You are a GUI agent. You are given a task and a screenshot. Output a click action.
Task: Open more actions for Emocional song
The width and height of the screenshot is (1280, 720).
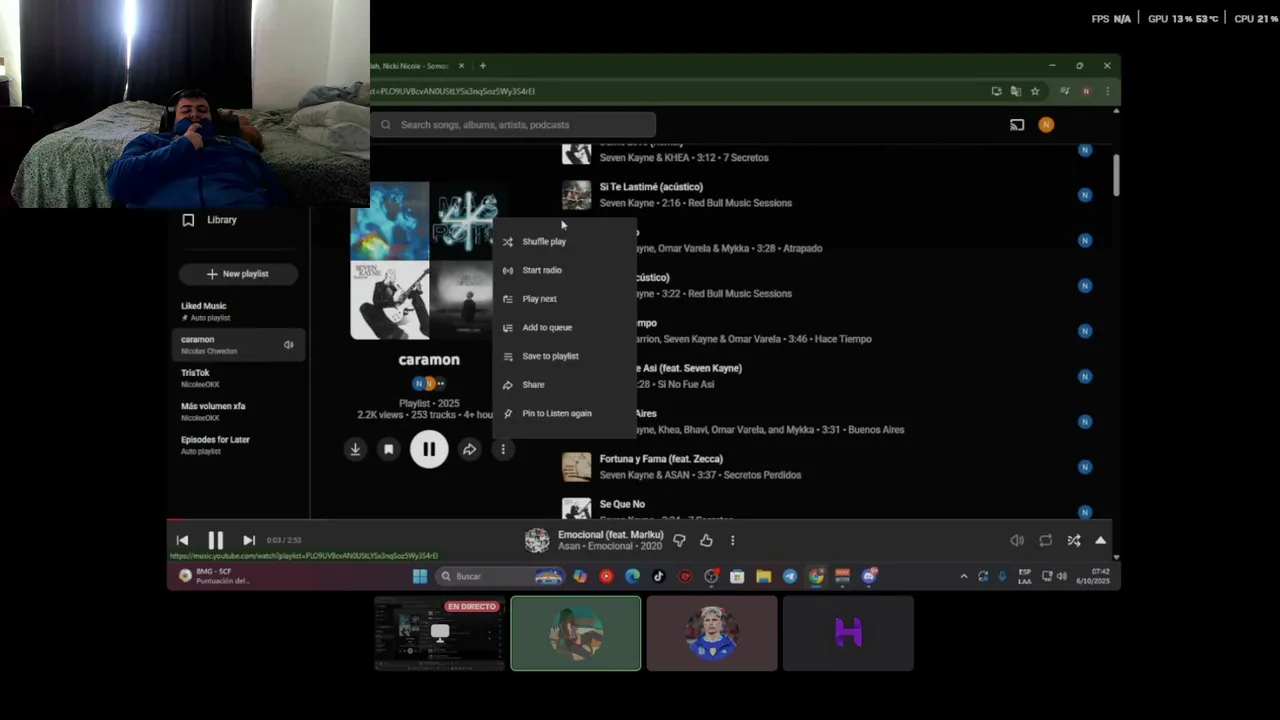(x=732, y=540)
